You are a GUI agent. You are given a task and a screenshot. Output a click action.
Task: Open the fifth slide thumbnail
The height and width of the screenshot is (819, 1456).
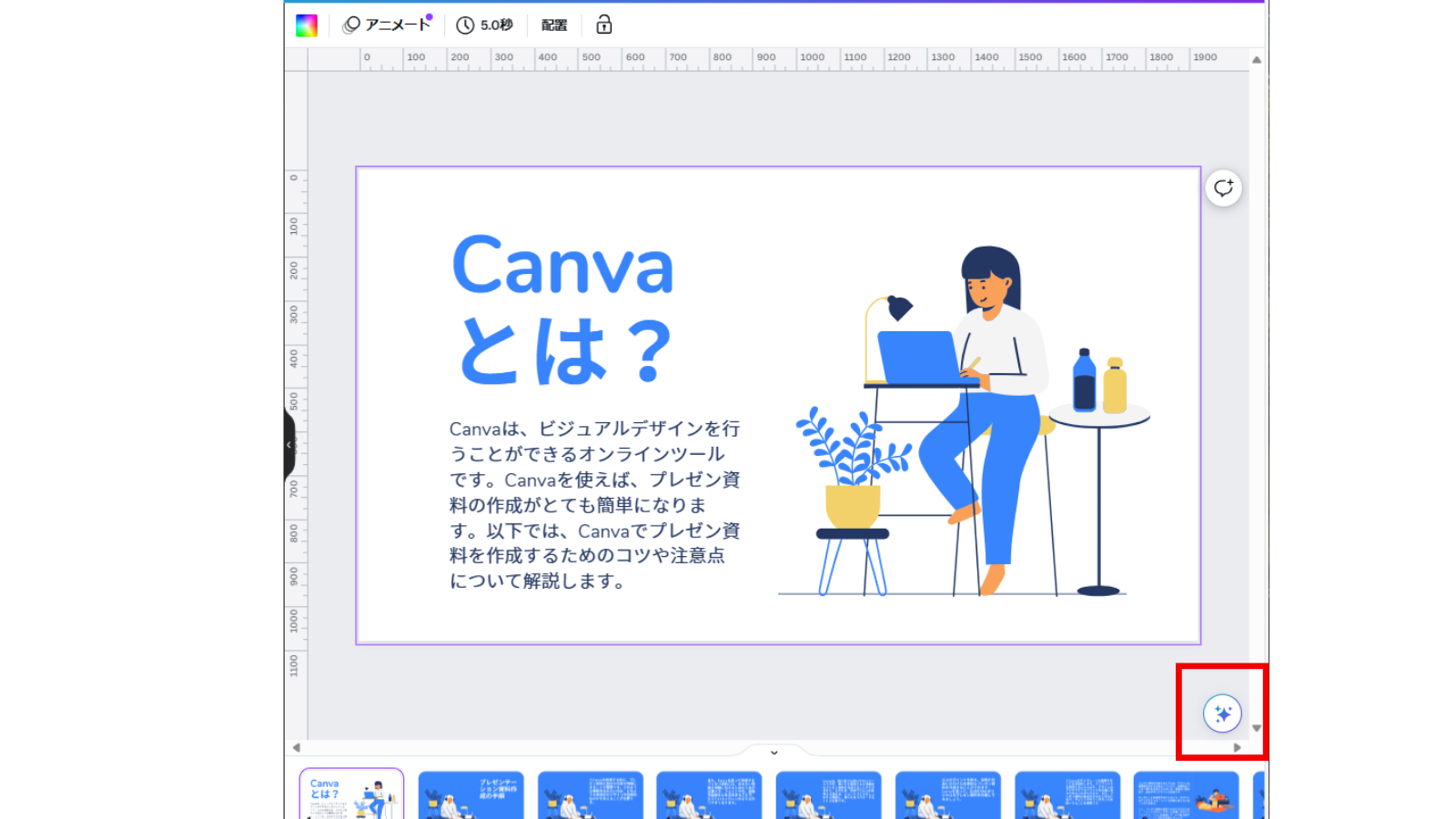829,795
